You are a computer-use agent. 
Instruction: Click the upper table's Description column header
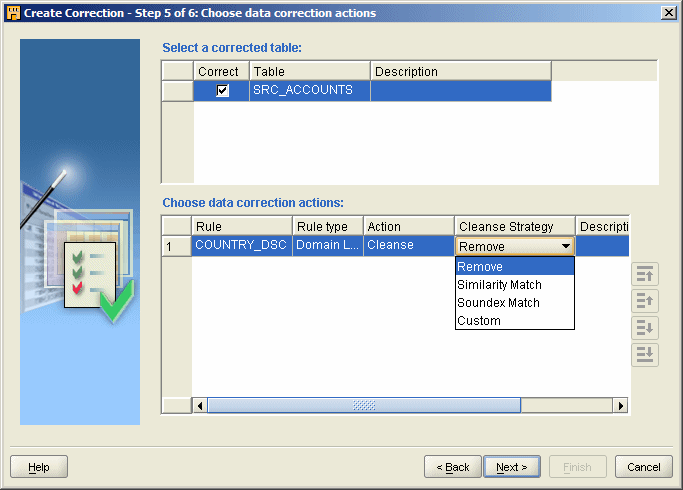(461, 71)
